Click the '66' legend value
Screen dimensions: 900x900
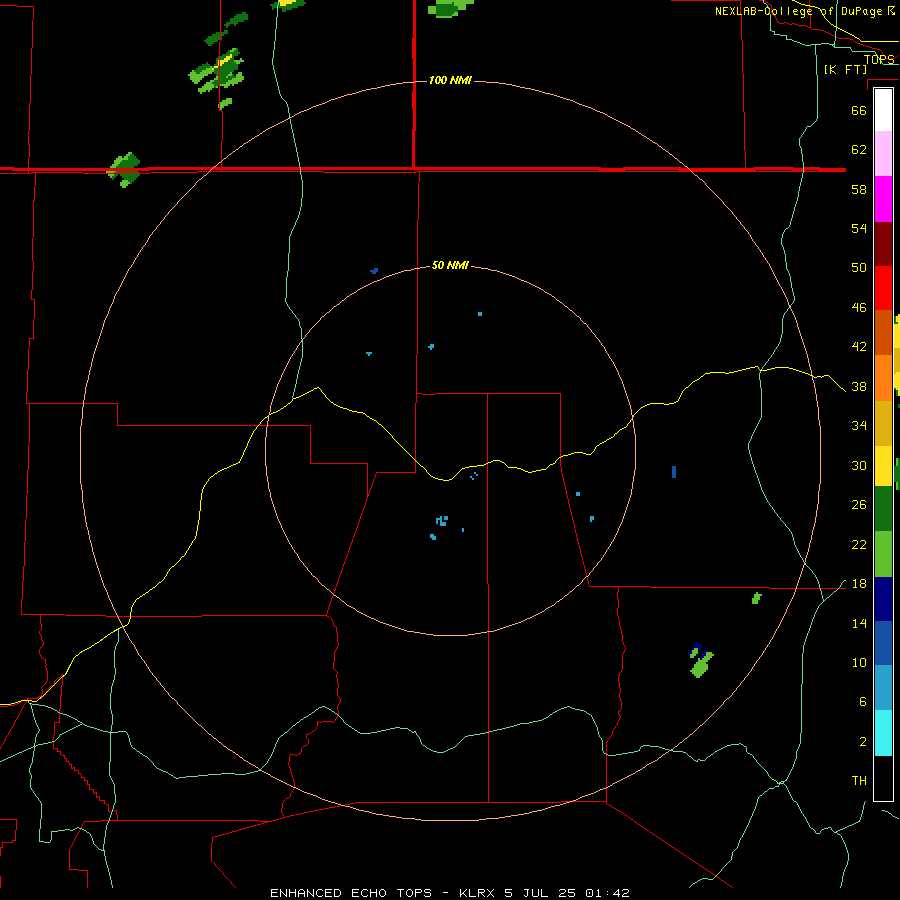point(859,110)
